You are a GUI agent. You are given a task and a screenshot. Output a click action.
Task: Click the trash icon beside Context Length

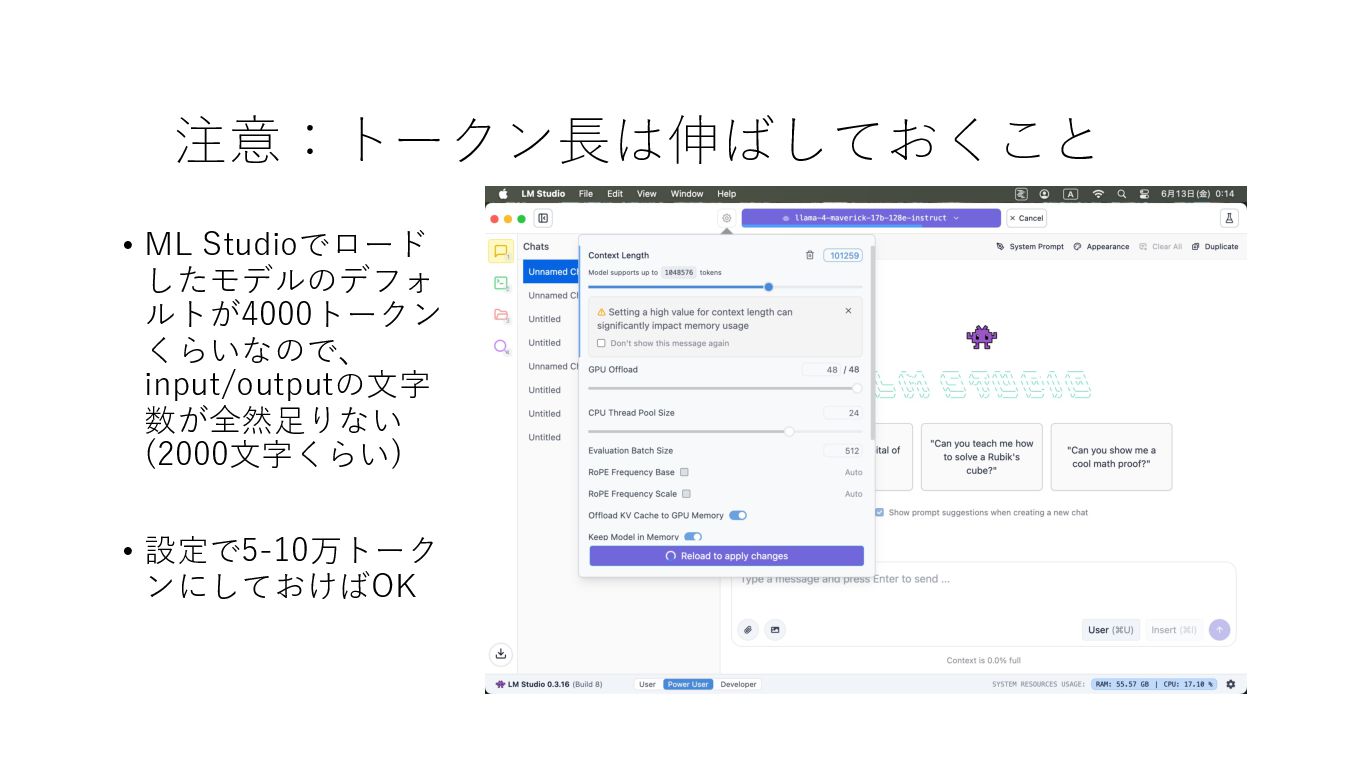pyautogui.click(x=810, y=255)
